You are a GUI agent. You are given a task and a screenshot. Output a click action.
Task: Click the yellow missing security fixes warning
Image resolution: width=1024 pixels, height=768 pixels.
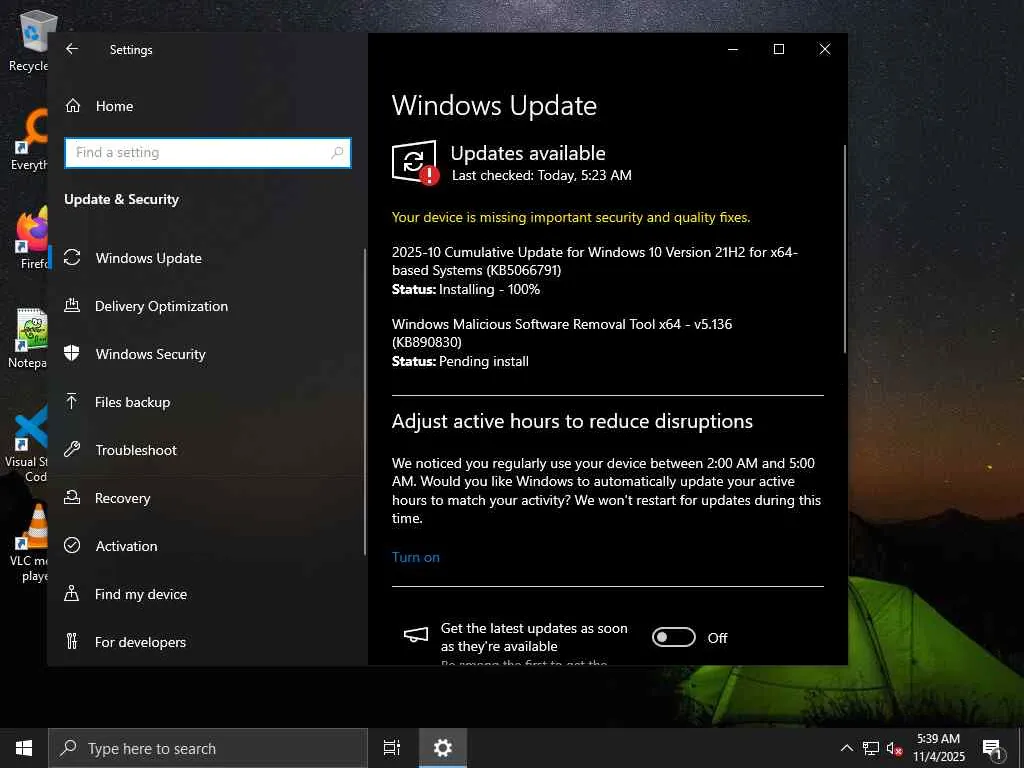[x=571, y=217]
